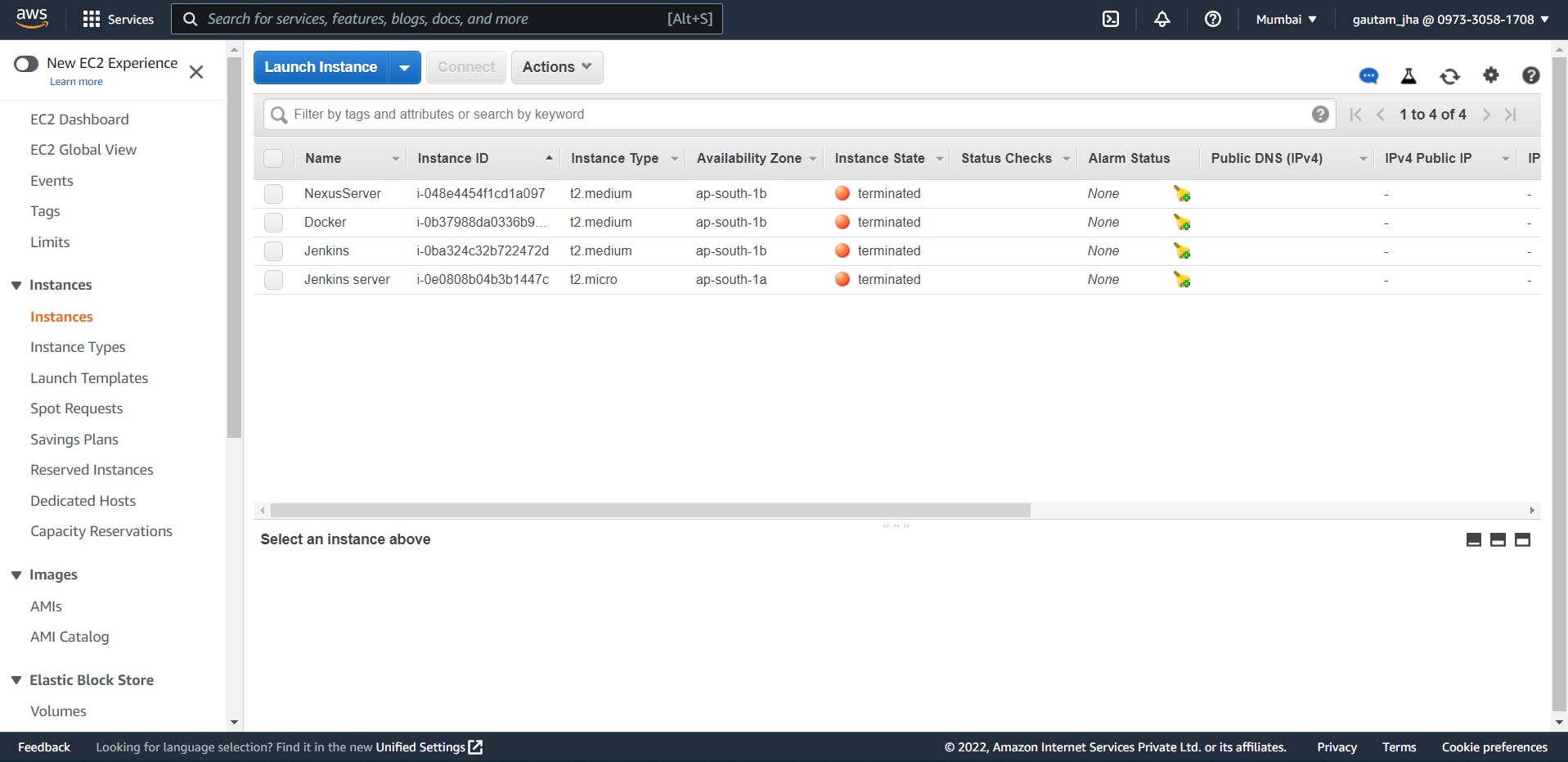1568x762 pixels.
Task: Select the Docker instance checkbox
Action: click(x=273, y=223)
